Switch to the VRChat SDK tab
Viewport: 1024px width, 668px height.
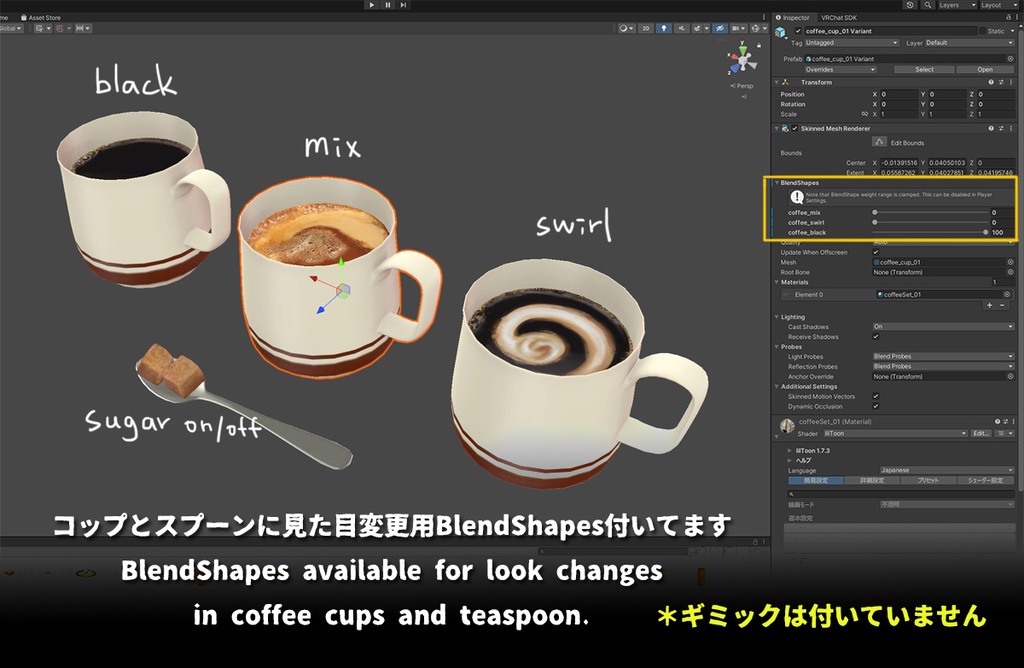tap(840, 17)
